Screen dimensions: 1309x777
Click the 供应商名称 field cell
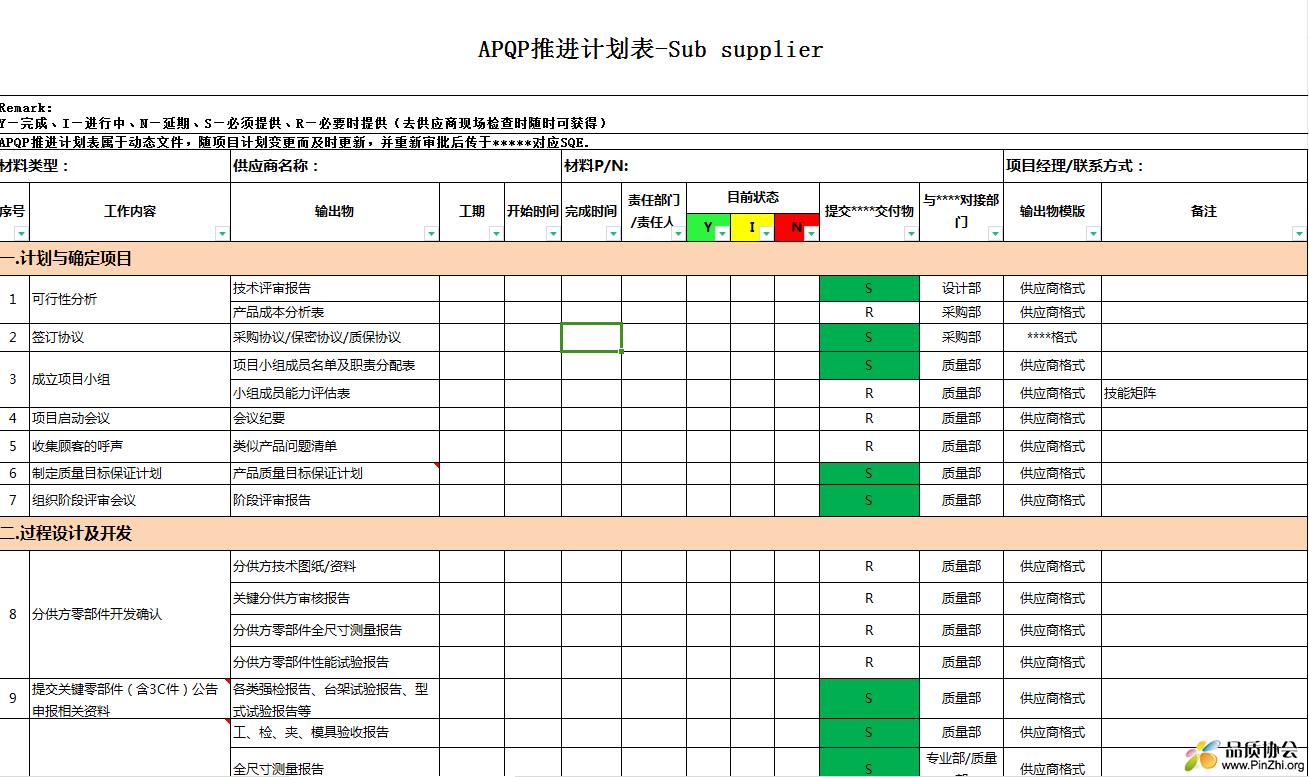pos(396,166)
